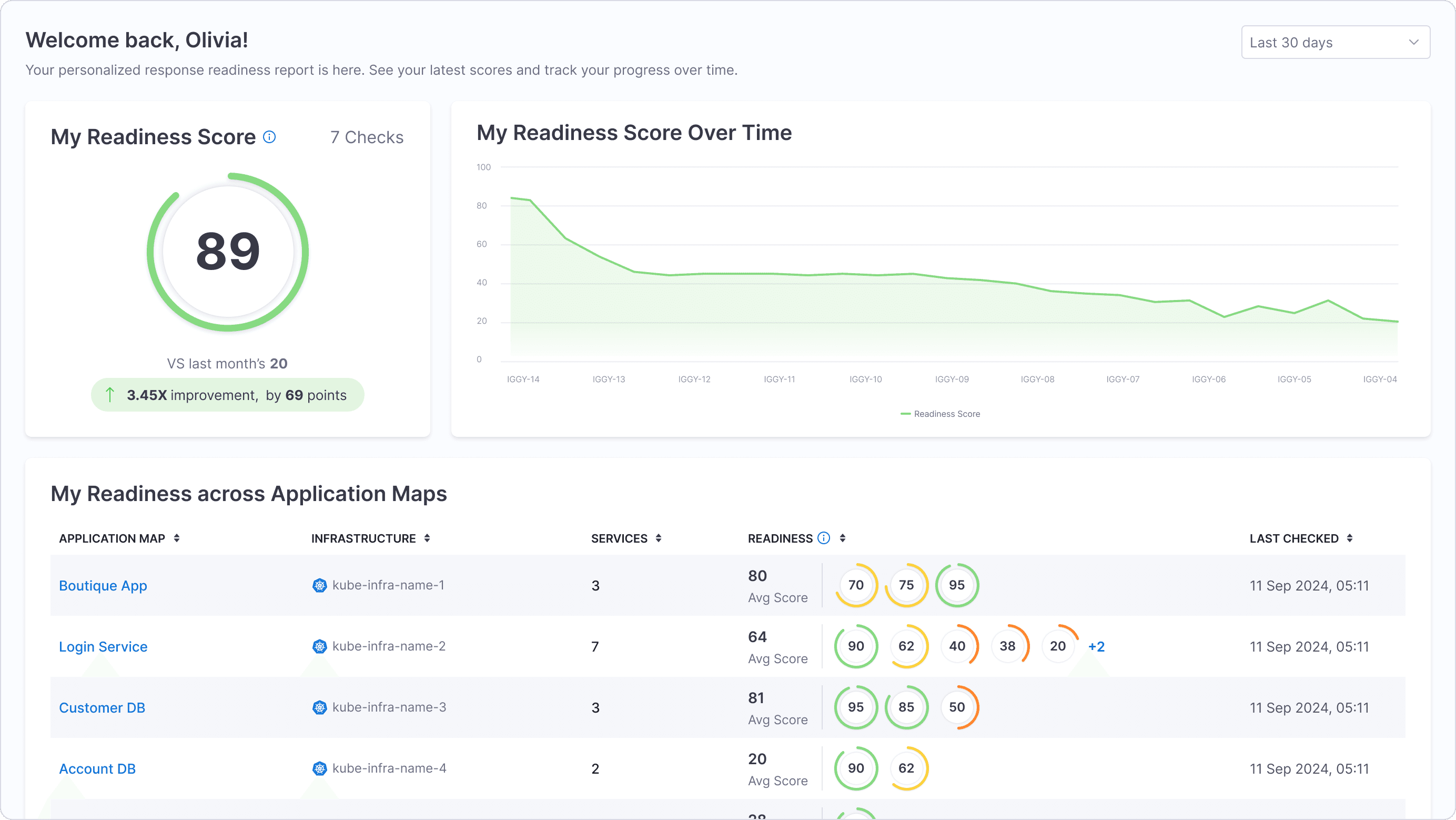
Task: Sort table by the INFRASTRUCTURE column
Action: [427, 538]
